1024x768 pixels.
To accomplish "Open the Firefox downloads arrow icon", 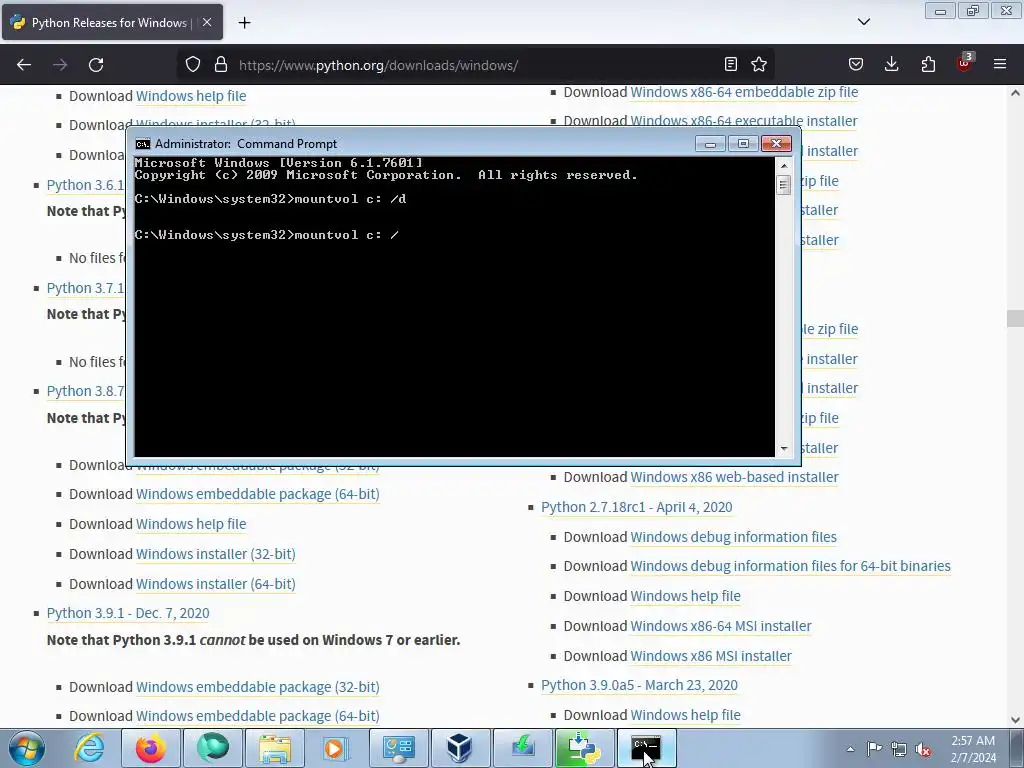I will [x=891, y=65].
